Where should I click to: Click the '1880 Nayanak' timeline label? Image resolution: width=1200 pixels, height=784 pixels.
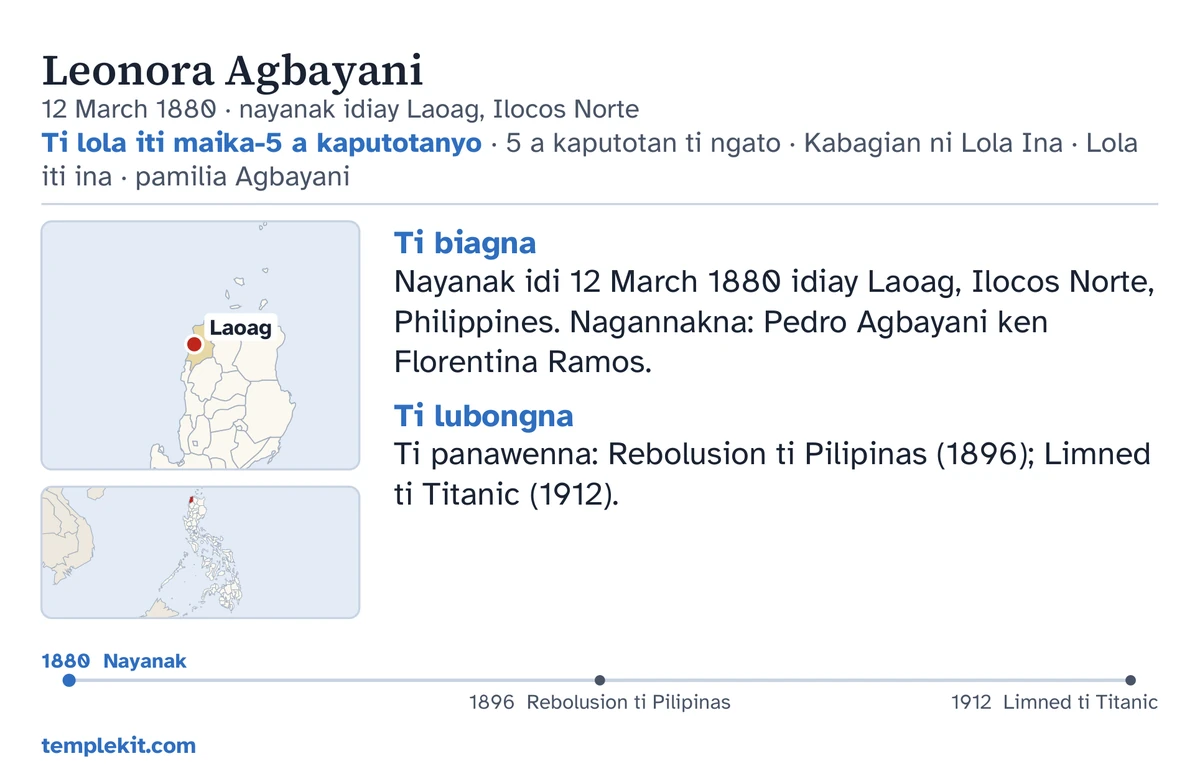tap(114, 661)
